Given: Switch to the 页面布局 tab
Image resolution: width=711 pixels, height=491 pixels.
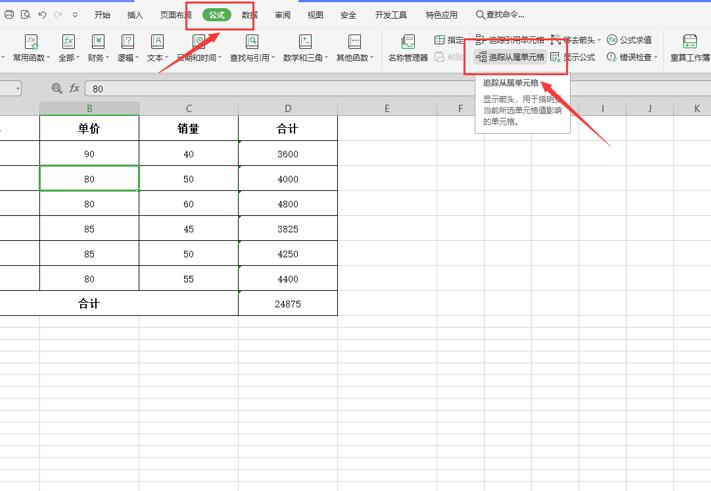Looking at the screenshot, I should click(176, 15).
